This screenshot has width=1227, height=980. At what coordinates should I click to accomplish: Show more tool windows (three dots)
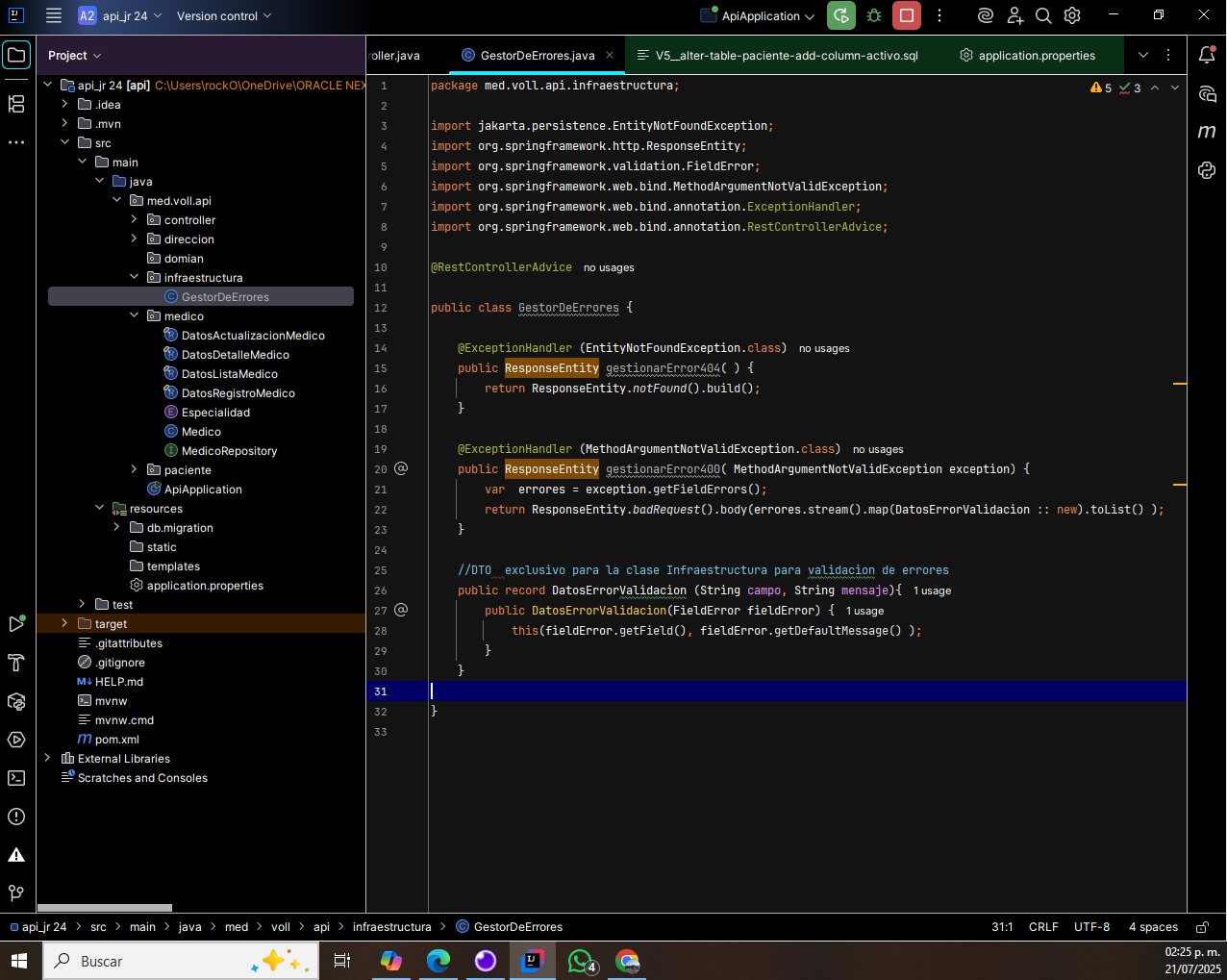(16, 142)
